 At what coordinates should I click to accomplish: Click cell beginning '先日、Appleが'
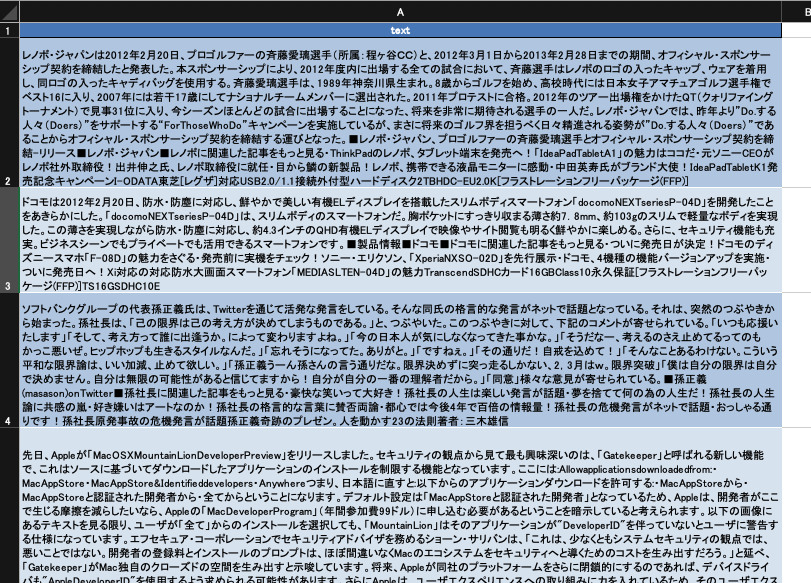pos(400,505)
